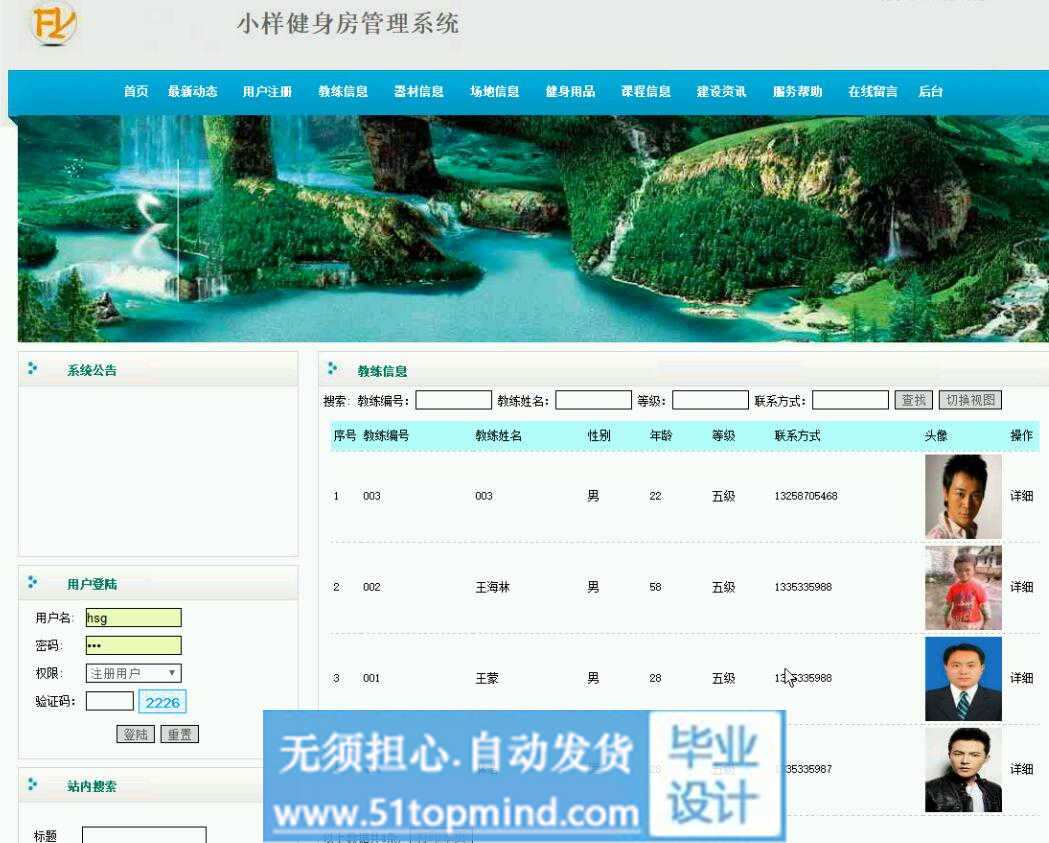Click the bullet icon beside 系统公告

tap(32, 369)
